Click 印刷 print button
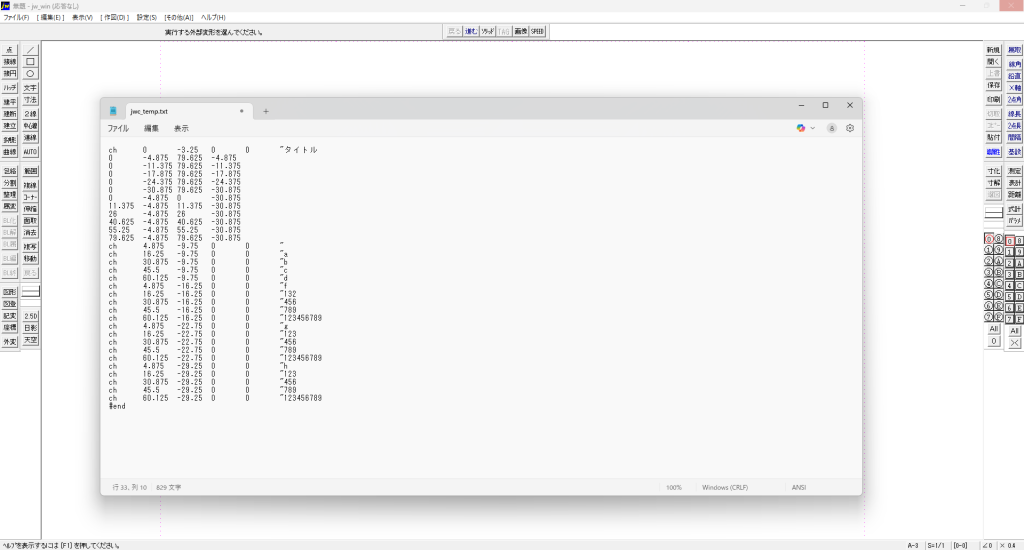The image size is (1024, 550). click(x=993, y=99)
